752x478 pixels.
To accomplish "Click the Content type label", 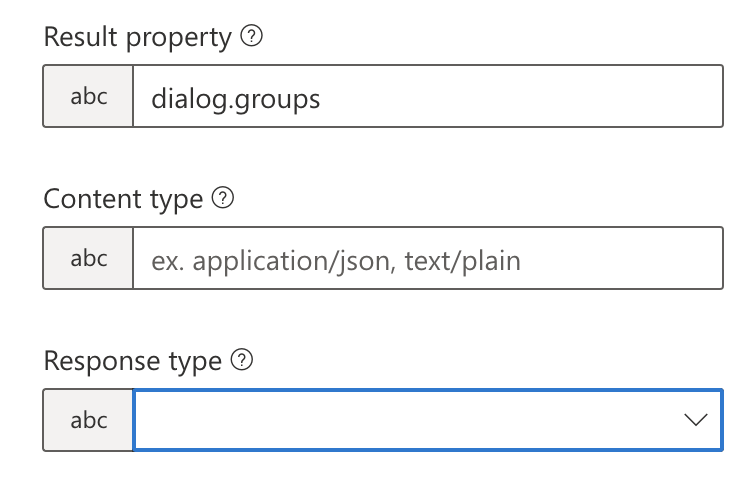I will click(123, 199).
